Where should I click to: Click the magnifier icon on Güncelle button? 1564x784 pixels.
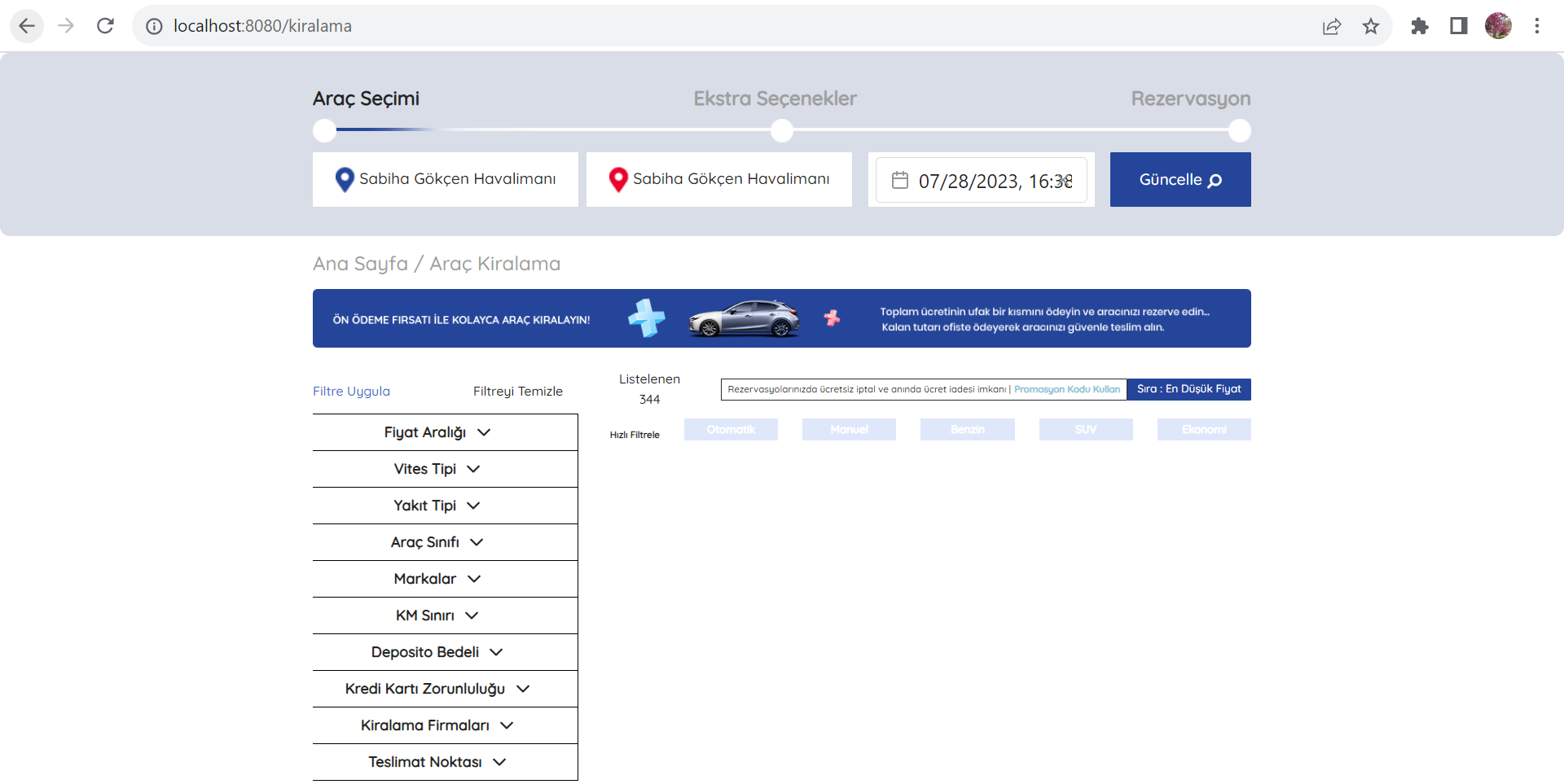[x=1213, y=182]
